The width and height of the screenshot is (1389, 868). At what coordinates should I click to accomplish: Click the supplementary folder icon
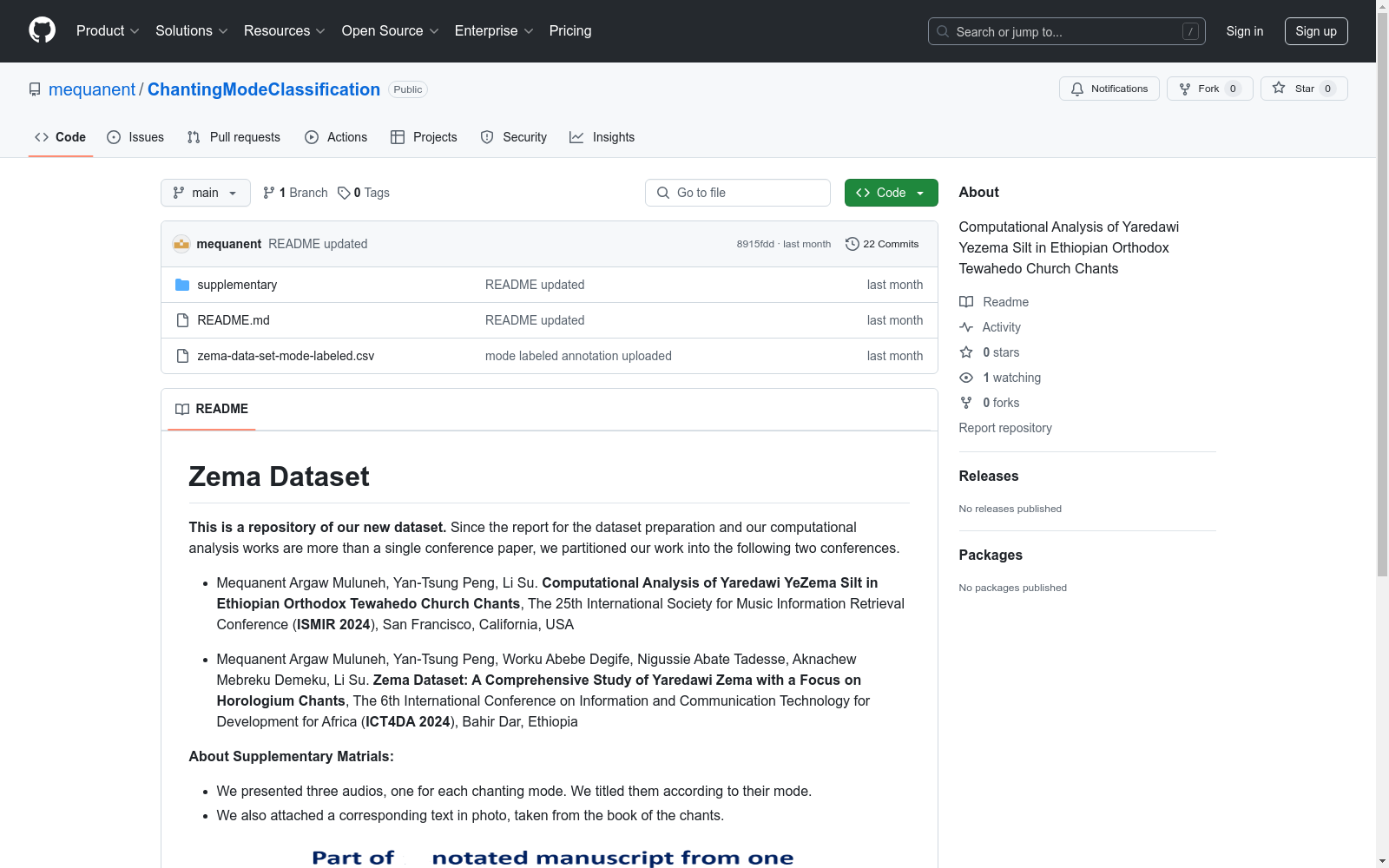pyautogui.click(x=182, y=285)
